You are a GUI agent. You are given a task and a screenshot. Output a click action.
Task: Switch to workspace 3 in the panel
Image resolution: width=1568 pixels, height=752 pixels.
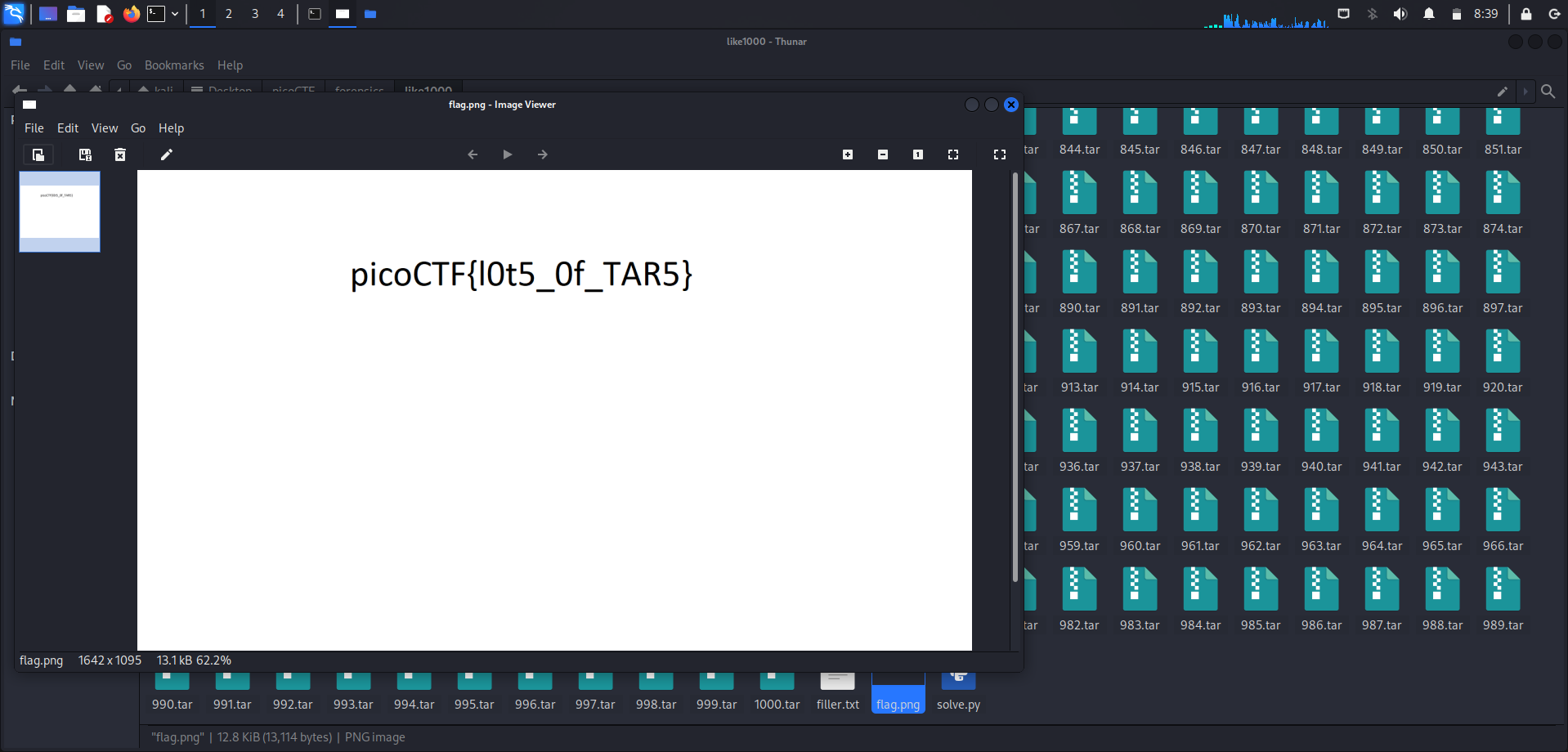coord(255,14)
